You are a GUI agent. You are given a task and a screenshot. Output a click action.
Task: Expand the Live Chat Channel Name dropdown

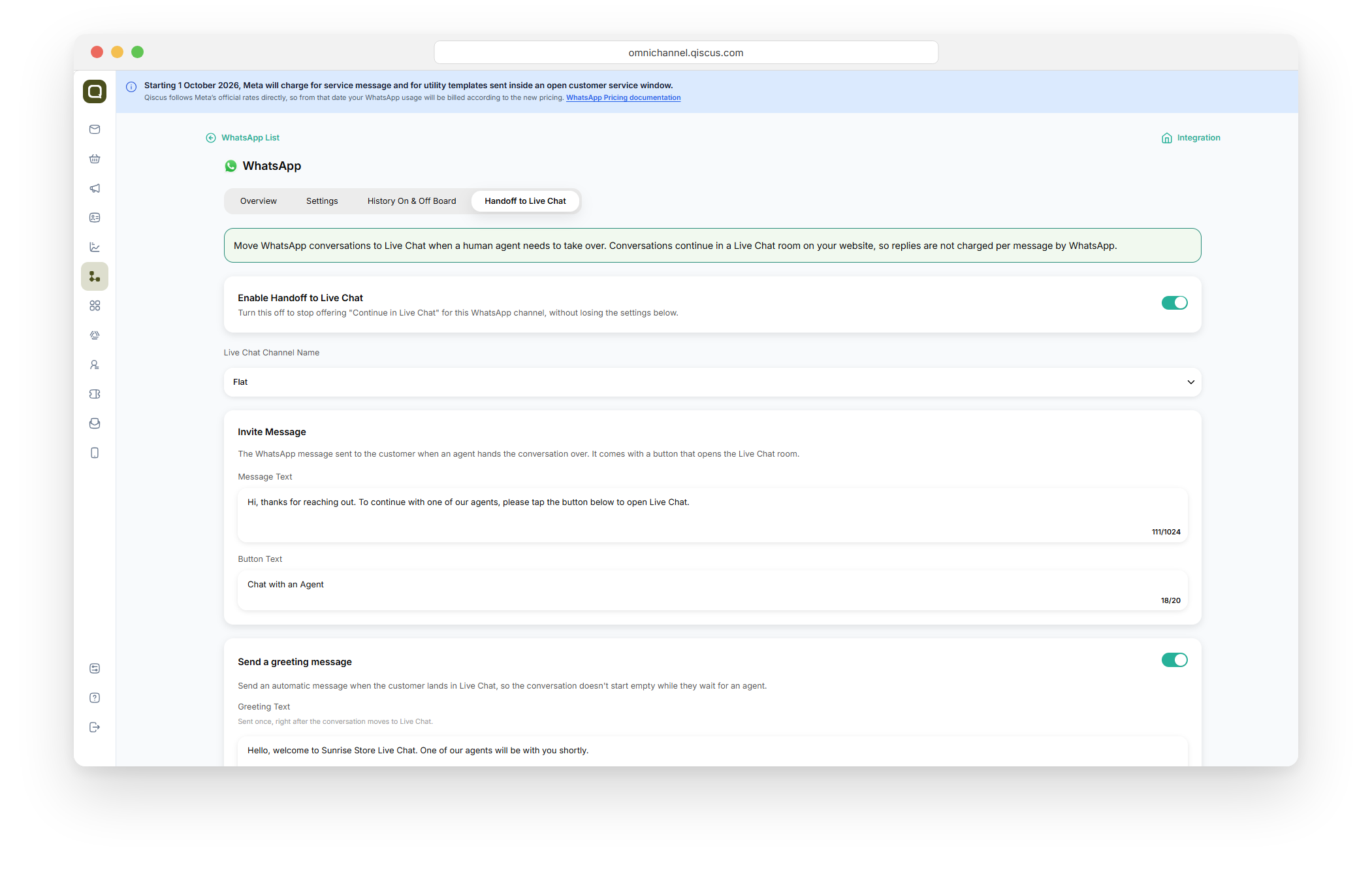click(712, 382)
